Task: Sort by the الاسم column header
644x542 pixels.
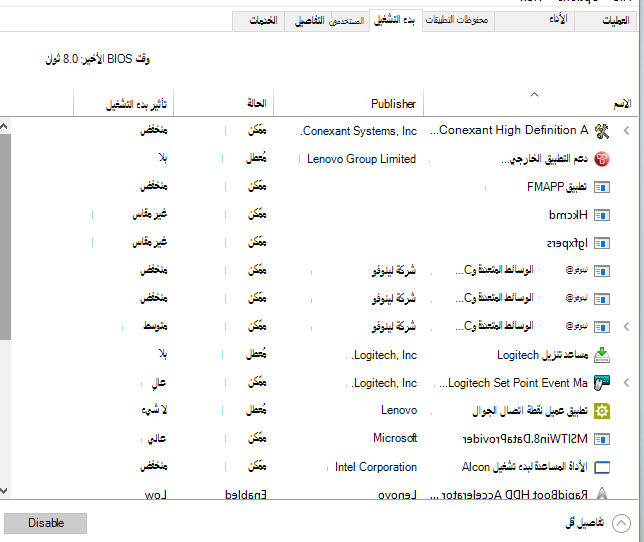Action: pyautogui.click(x=622, y=104)
